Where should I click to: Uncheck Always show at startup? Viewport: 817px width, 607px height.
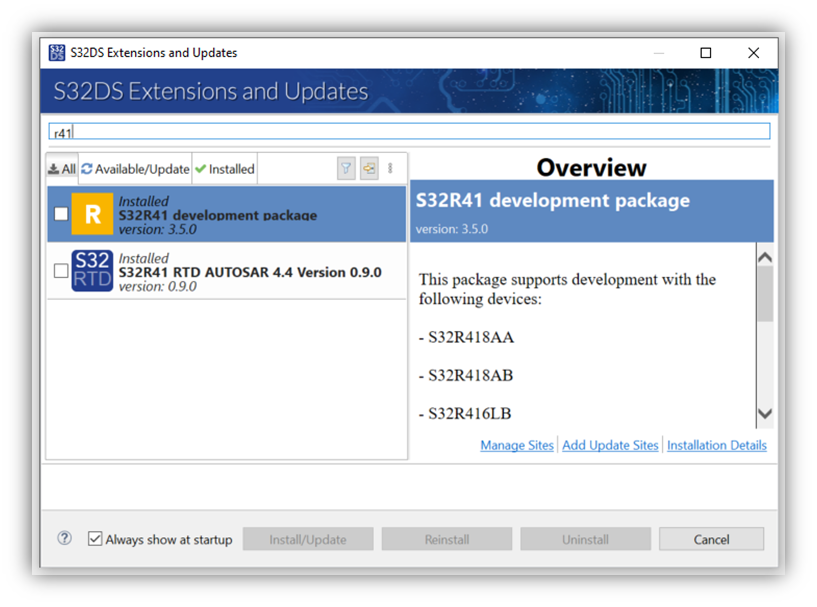point(95,539)
